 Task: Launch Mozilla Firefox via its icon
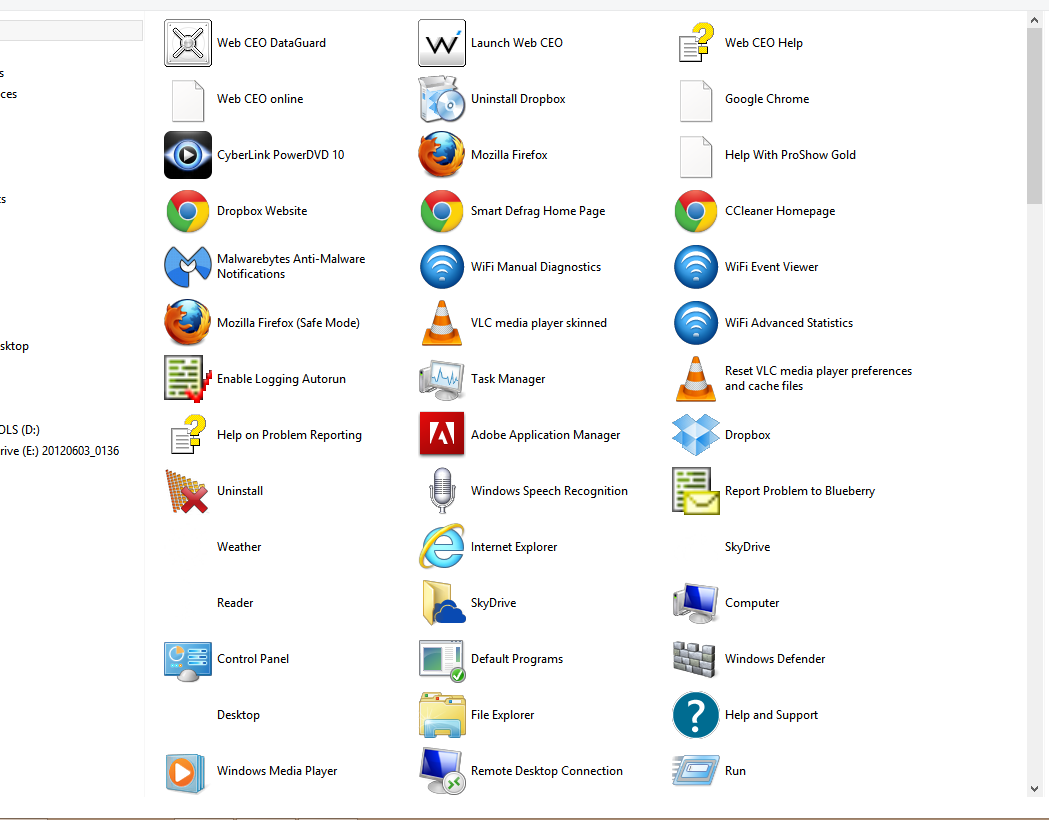(442, 155)
